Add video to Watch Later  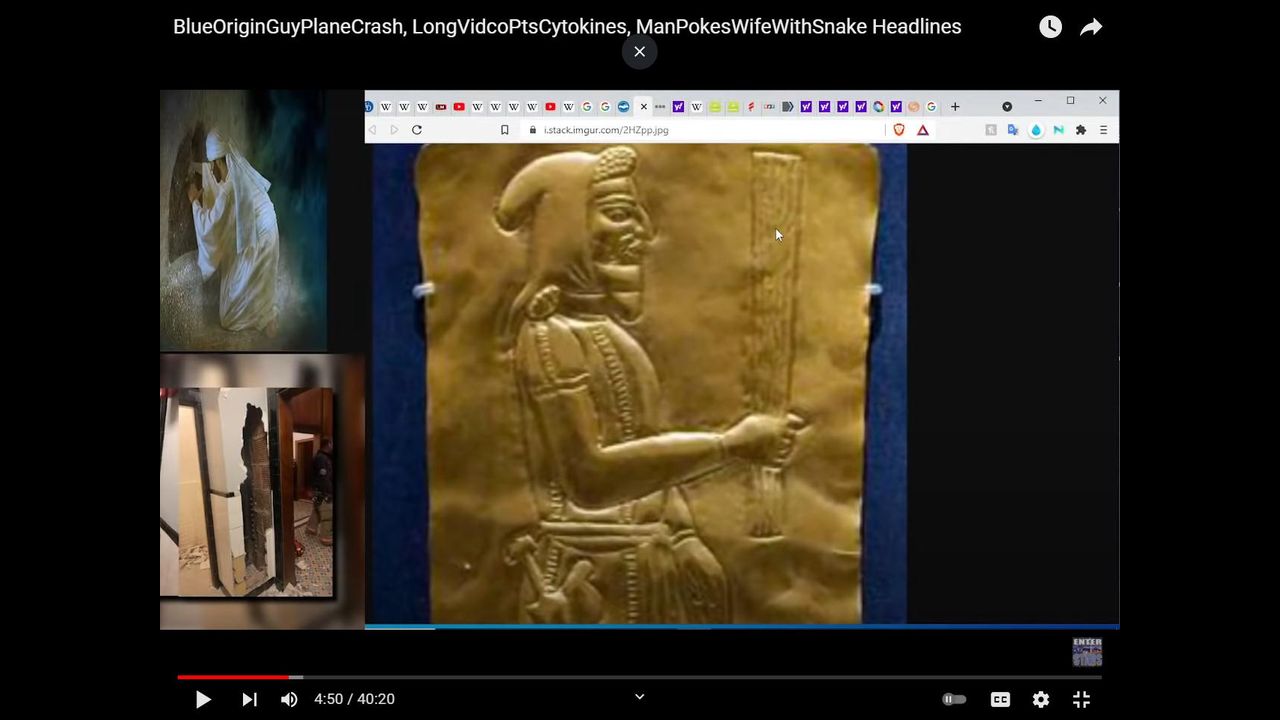(1050, 27)
